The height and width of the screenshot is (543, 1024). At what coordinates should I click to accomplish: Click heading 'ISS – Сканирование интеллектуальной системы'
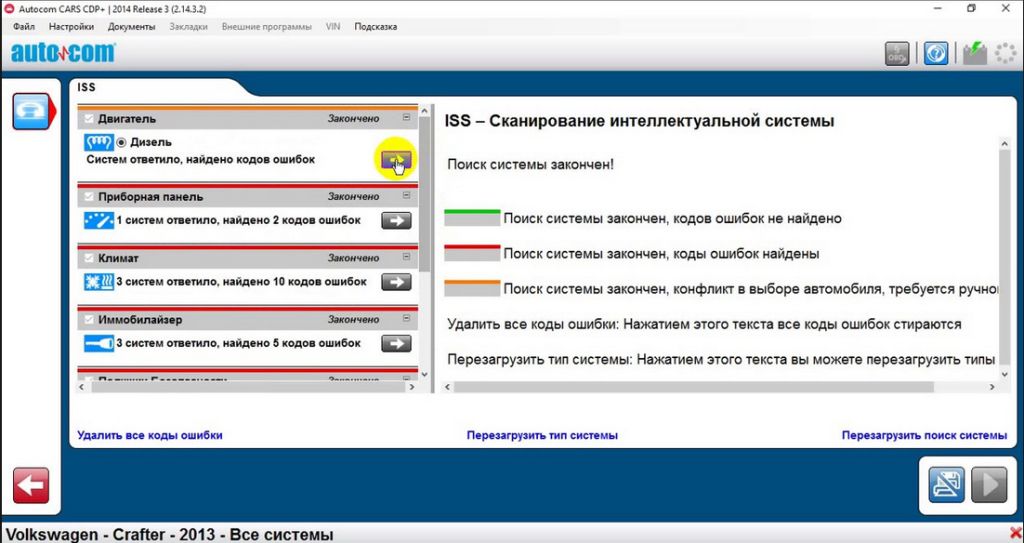click(x=639, y=121)
